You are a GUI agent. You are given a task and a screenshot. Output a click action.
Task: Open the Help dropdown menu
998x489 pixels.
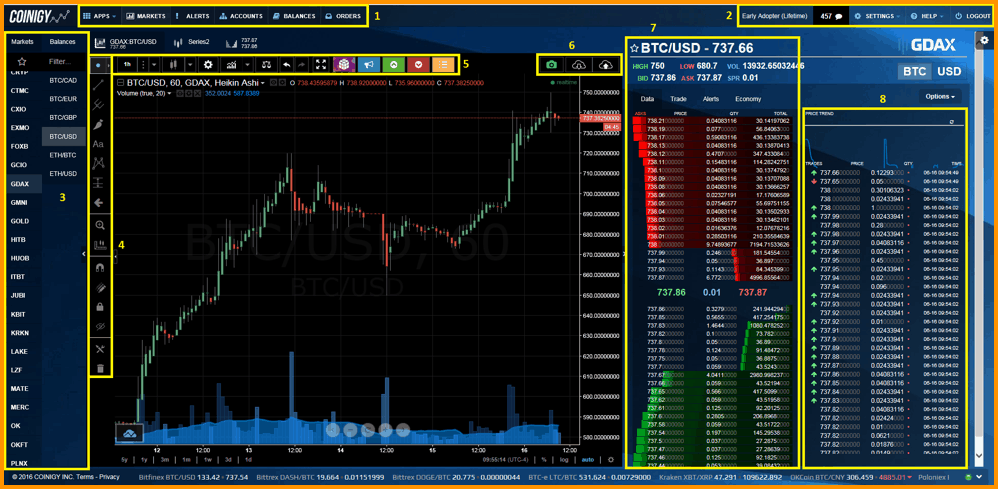pos(926,16)
